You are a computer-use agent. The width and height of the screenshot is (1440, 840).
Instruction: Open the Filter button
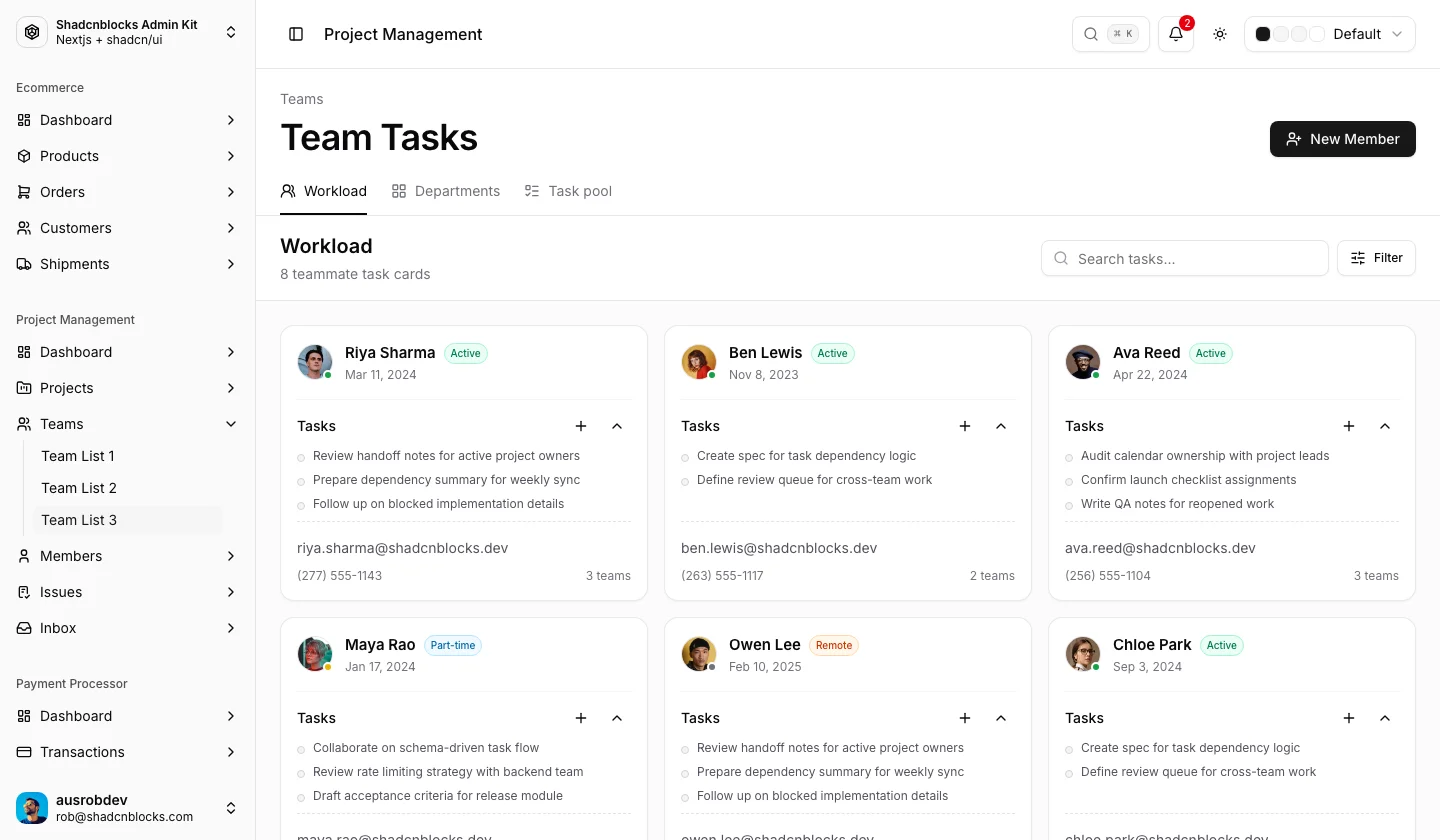point(1376,258)
